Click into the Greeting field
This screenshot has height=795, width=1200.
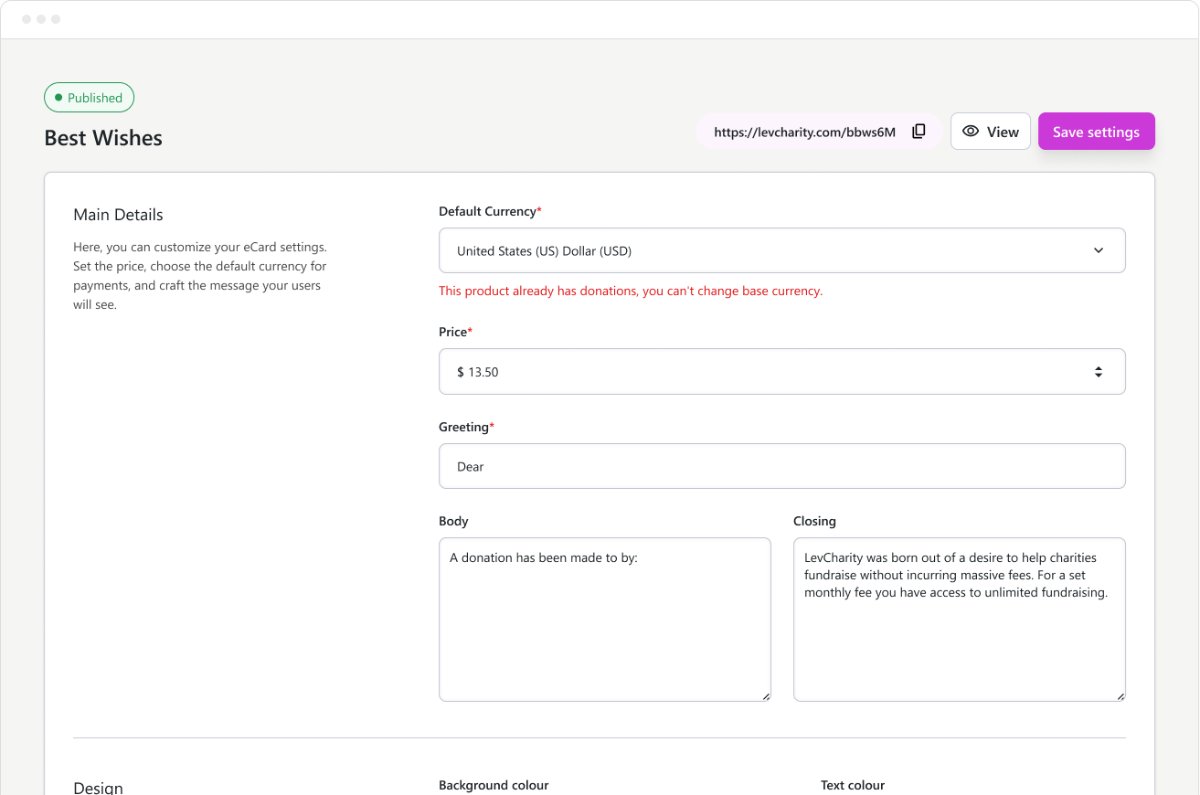pos(782,466)
